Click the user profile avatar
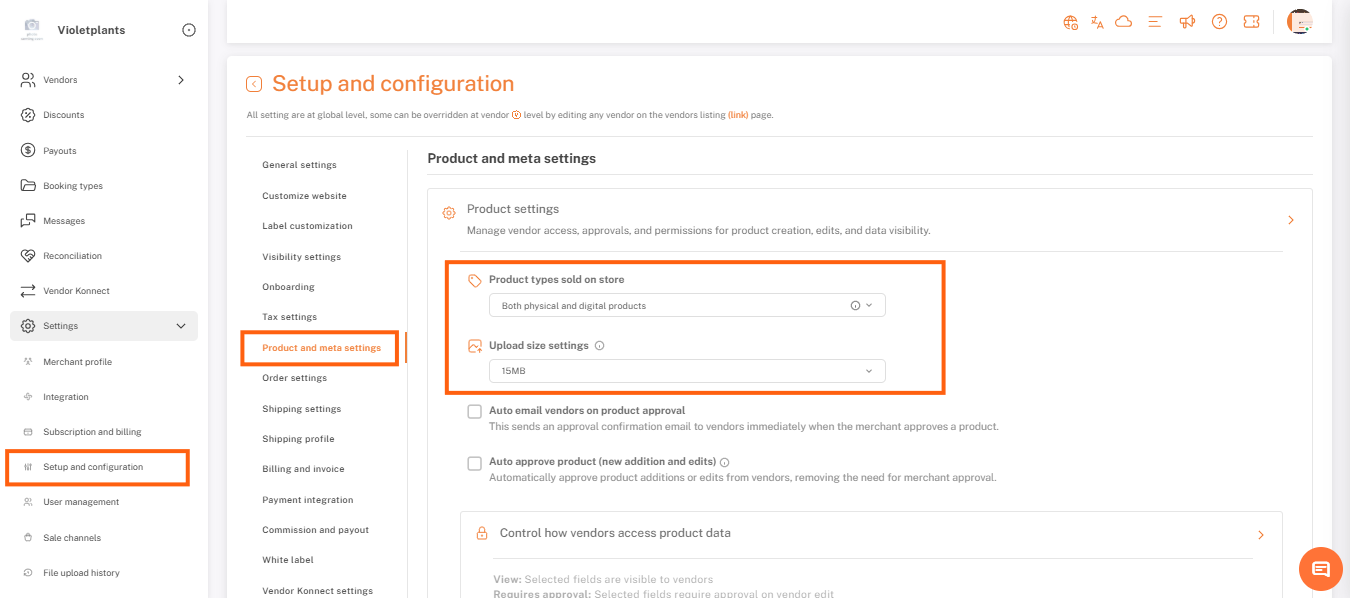 (x=1299, y=22)
